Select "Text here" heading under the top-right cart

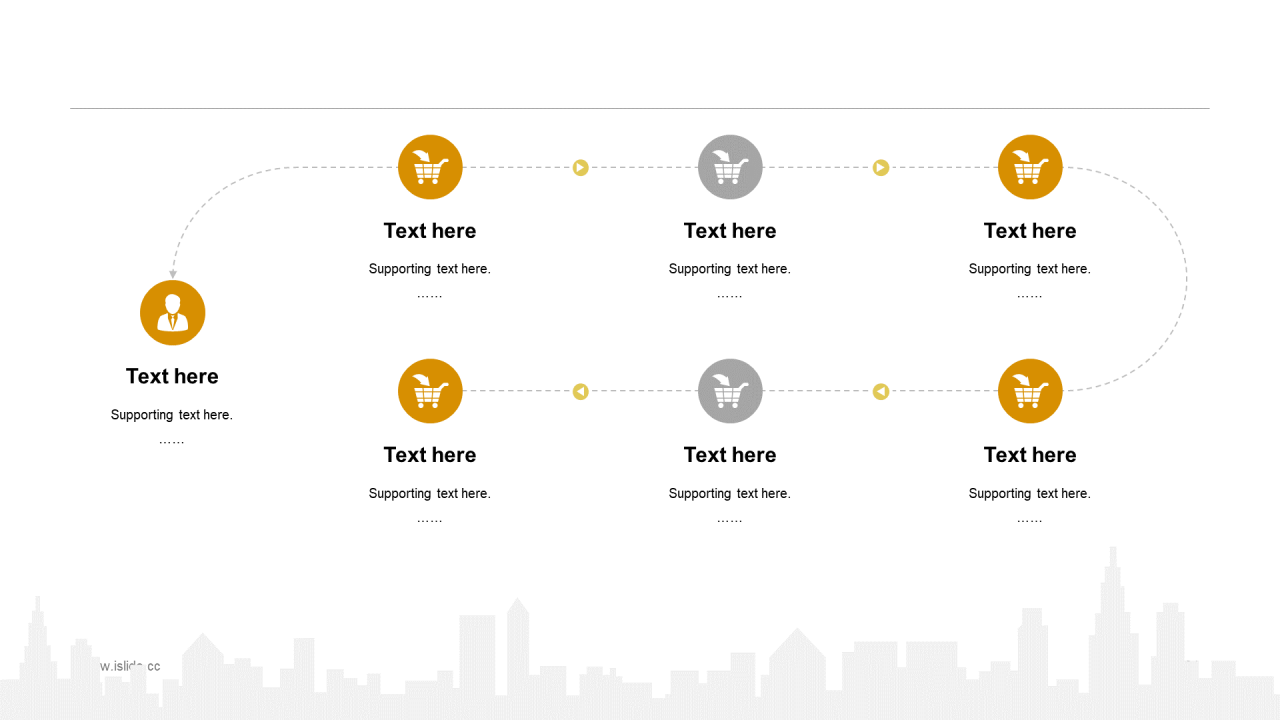point(1030,231)
